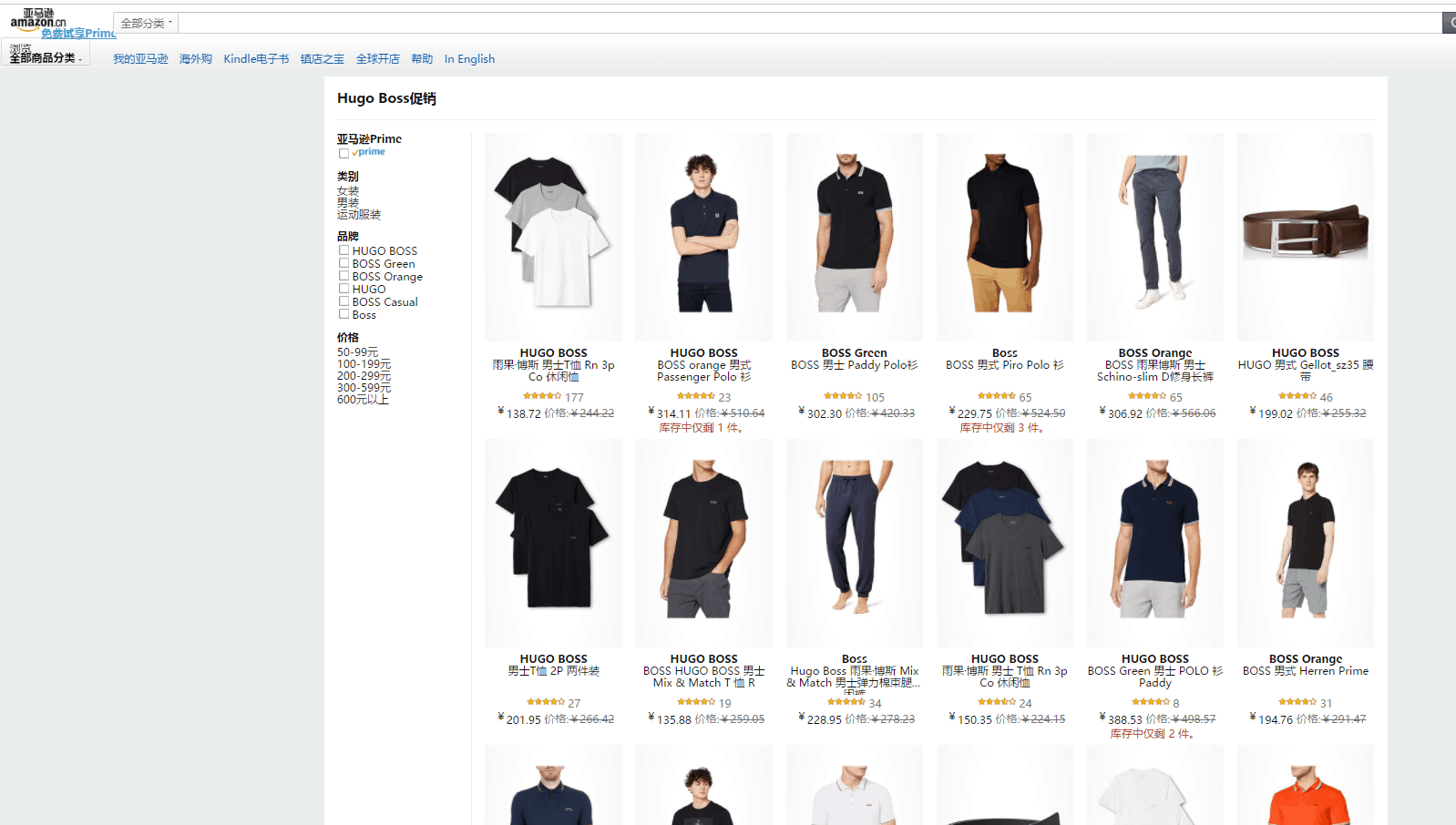
Task: Check the Boss brand checkbox
Action: pos(343,314)
